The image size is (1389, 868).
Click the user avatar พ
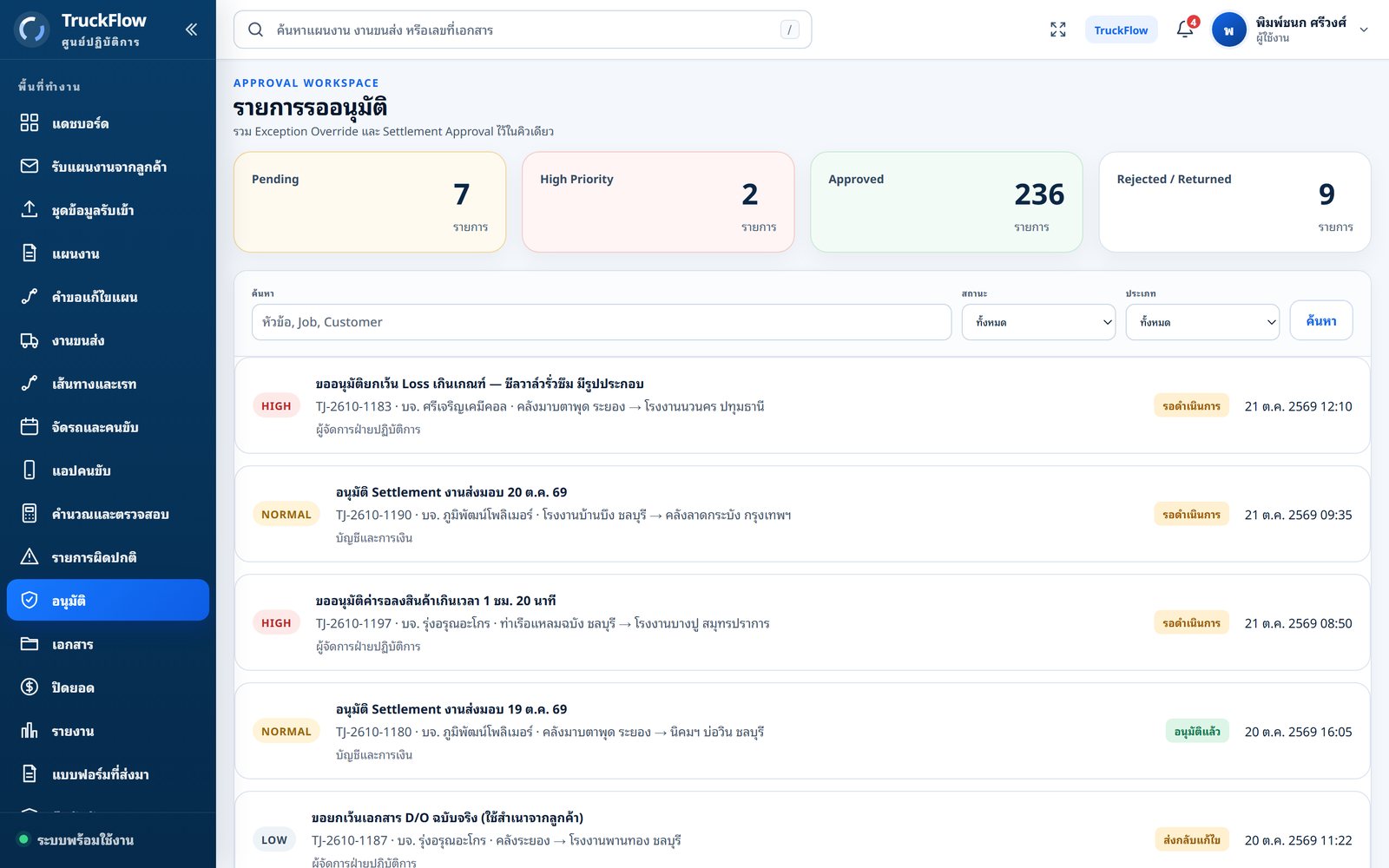[x=1228, y=30]
